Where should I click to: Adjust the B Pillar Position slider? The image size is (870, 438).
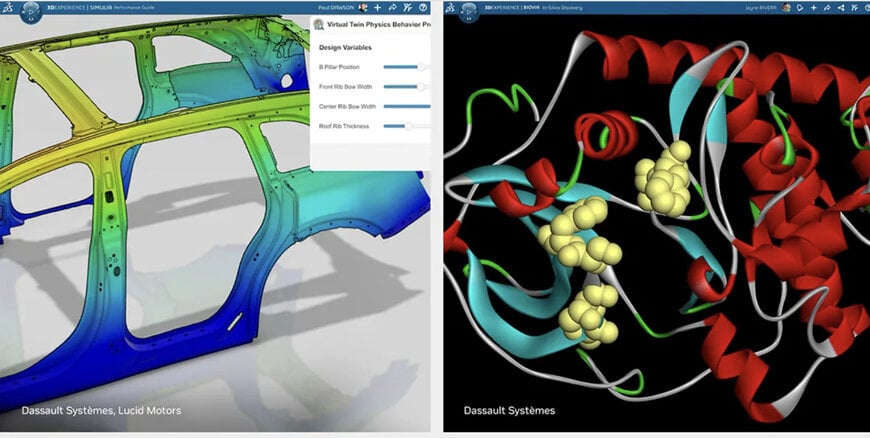(x=423, y=67)
